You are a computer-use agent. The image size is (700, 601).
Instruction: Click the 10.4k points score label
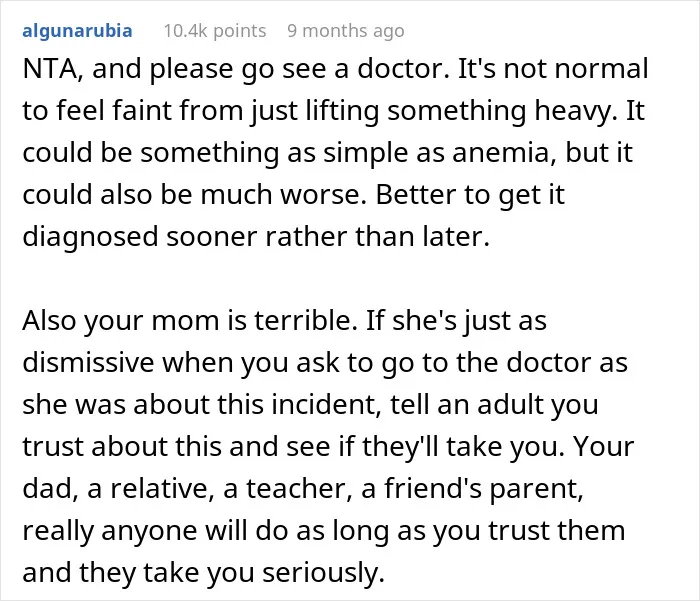click(x=215, y=31)
